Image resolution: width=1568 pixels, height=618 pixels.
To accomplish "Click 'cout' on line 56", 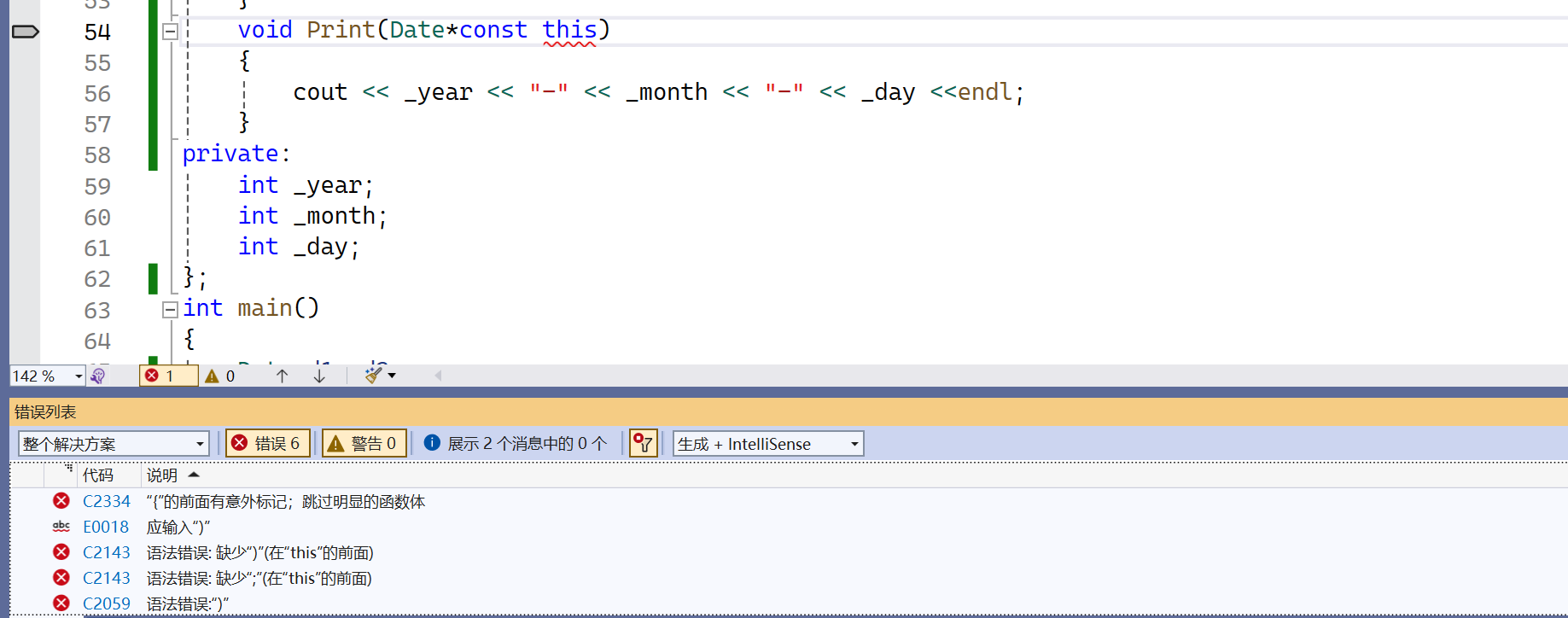I will pos(320,92).
